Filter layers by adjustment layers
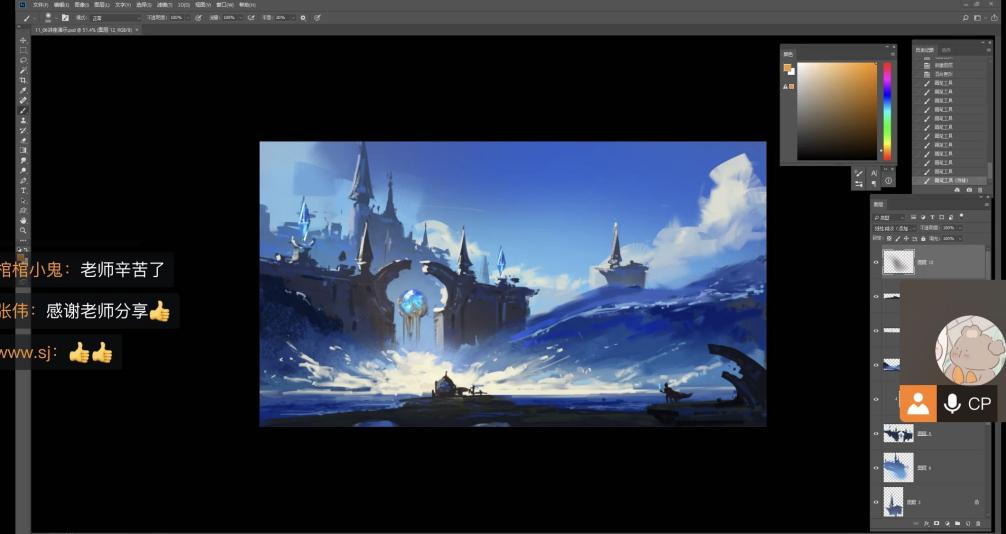 point(923,218)
